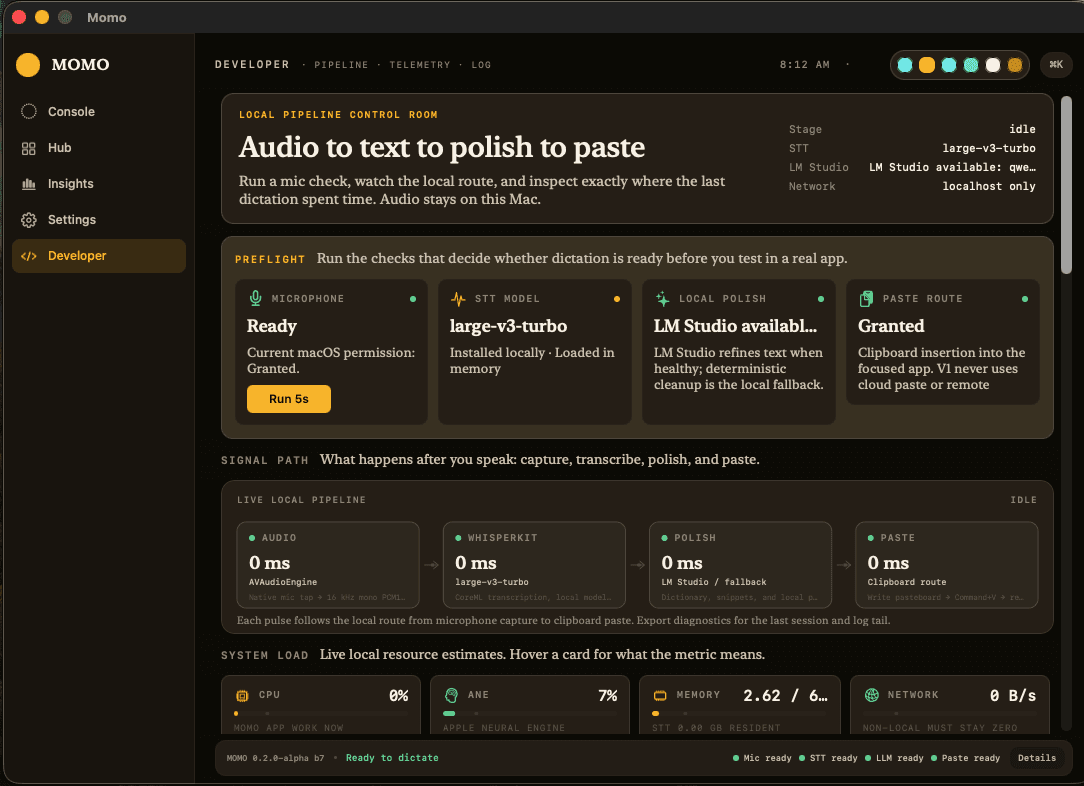
Task: Click the Console circle icon
Action: pyautogui.click(x=28, y=111)
